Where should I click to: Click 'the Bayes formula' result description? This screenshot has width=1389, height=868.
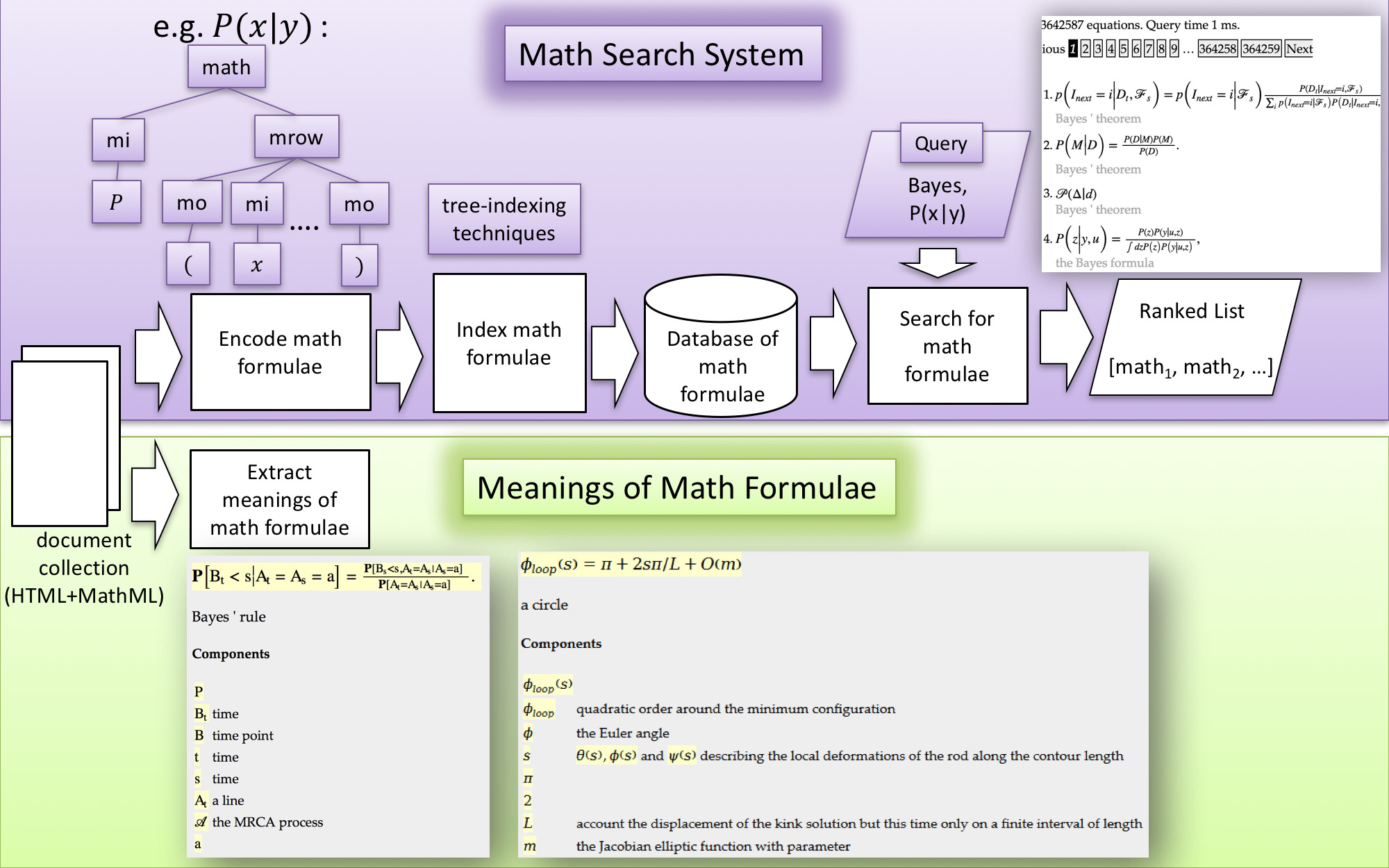1105,263
